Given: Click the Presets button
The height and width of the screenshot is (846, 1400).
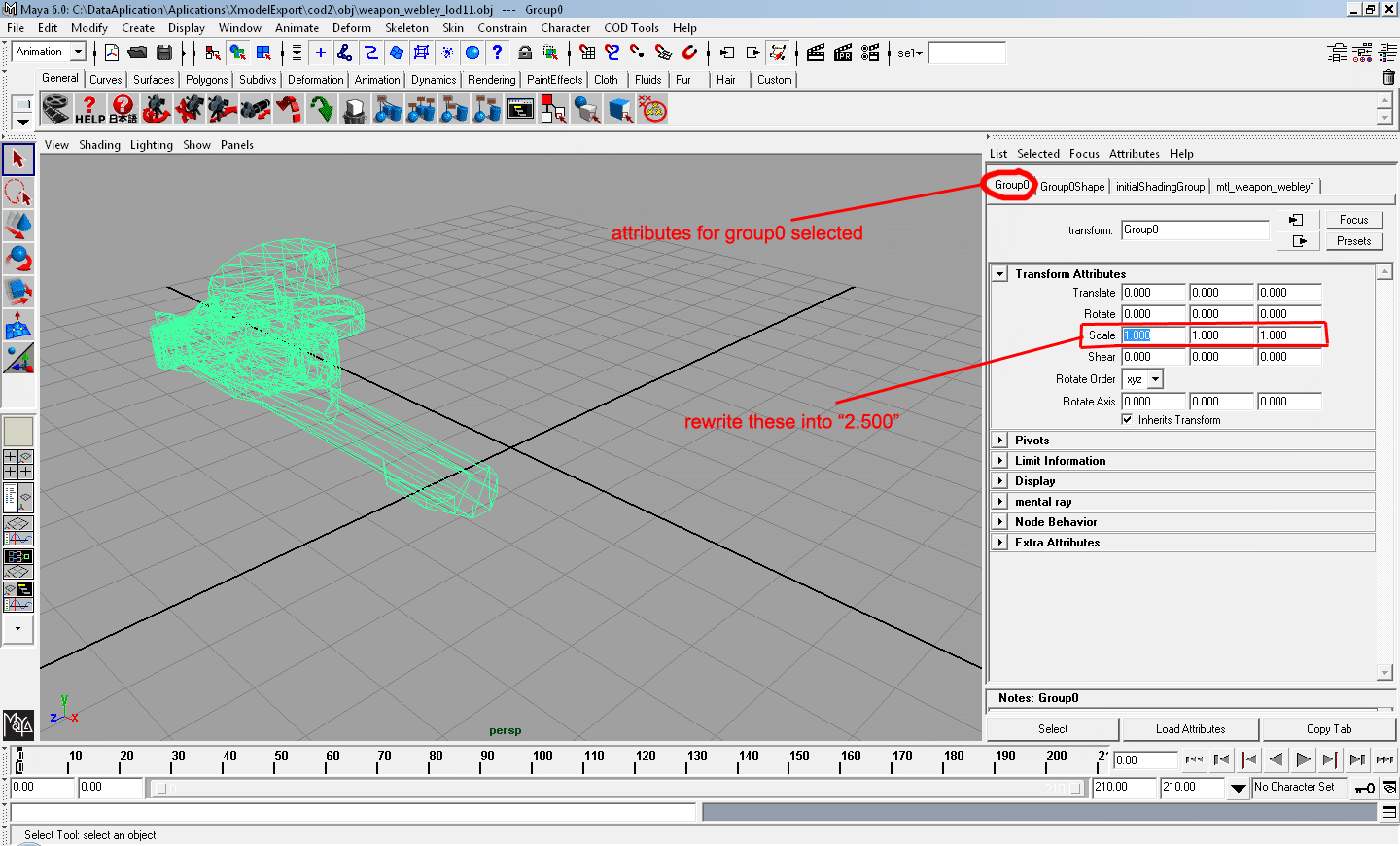Looking at the screenshot, I should tap(1353, 241).
